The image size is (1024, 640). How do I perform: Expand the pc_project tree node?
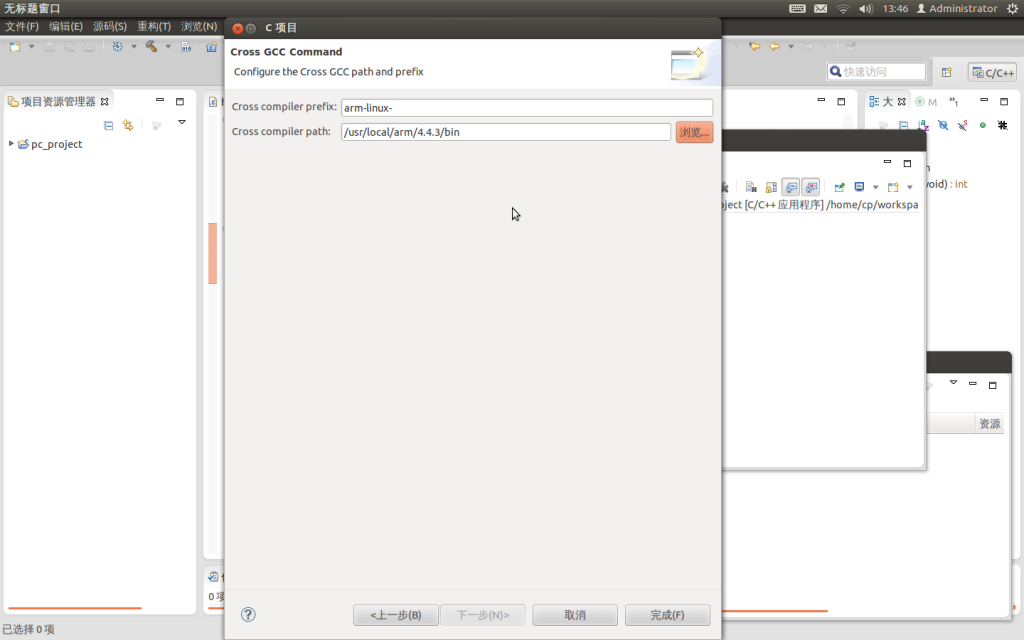tap(10, 143)
